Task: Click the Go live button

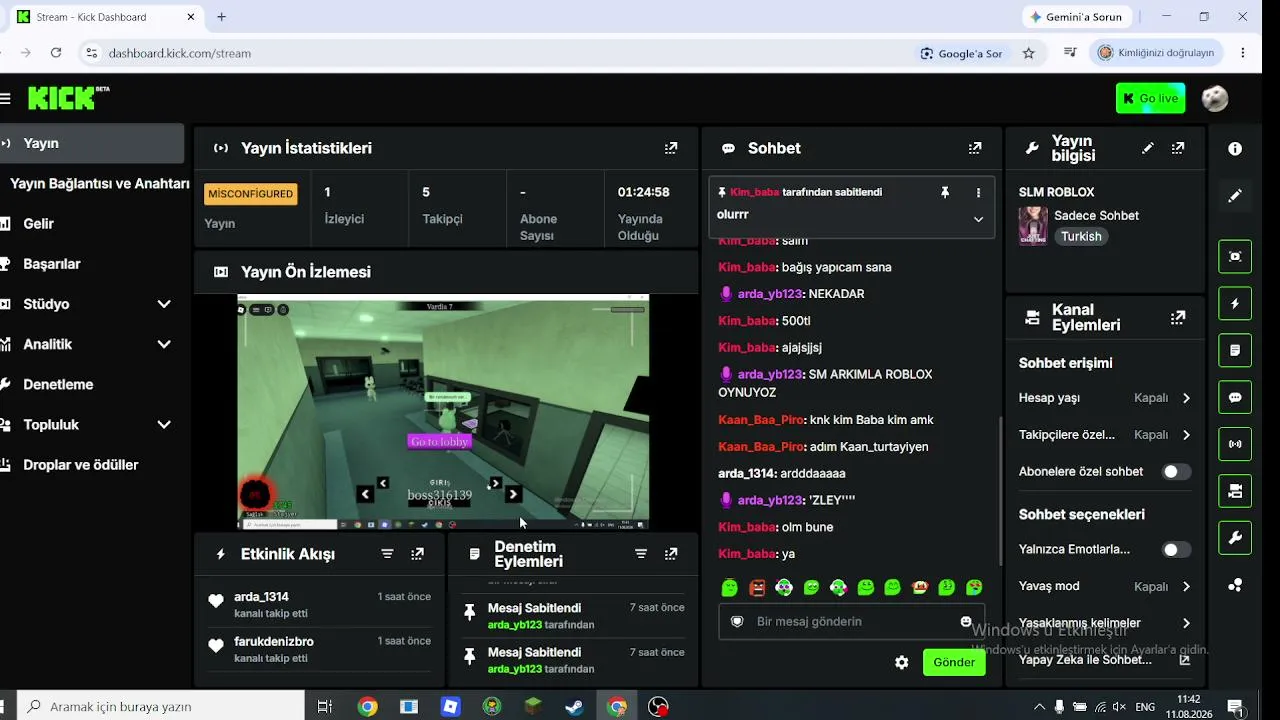Action: pos(1150,98)
